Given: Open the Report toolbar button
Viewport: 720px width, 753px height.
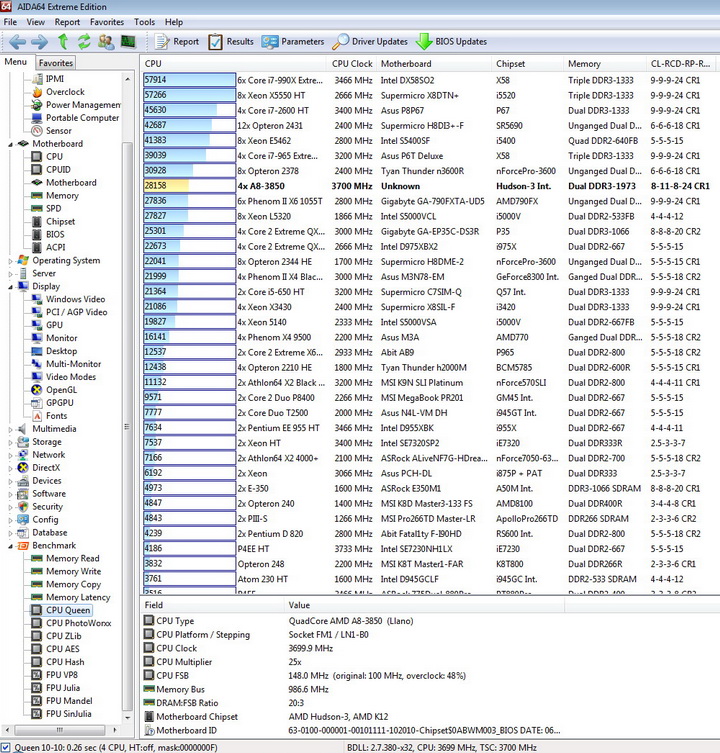Looking at the screenshot, I should [177, 42].
